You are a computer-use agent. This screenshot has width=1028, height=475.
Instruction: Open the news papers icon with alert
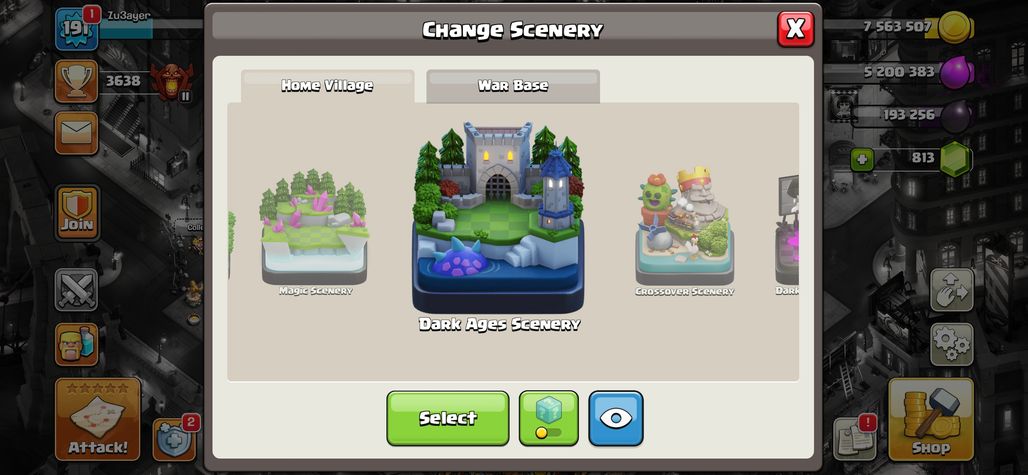click(x=855, y=438)
